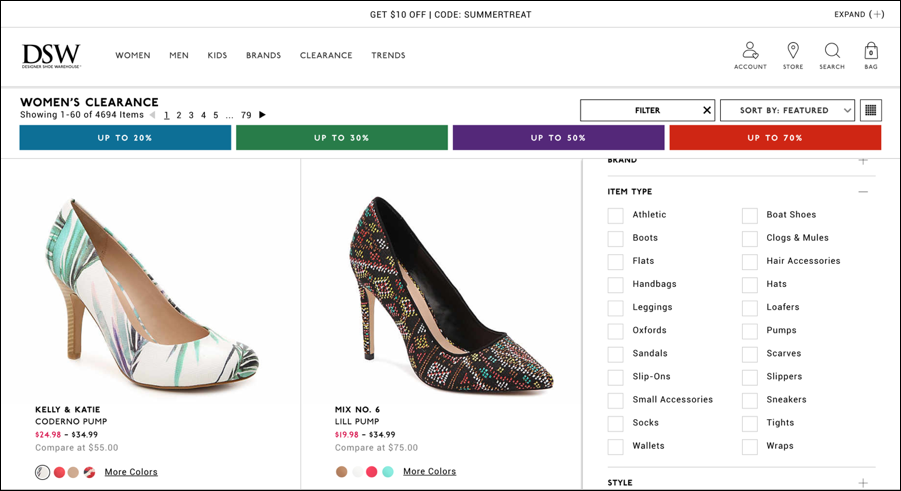Open the Store locator icon
901x491 pixels.
[x=793, y=55]
